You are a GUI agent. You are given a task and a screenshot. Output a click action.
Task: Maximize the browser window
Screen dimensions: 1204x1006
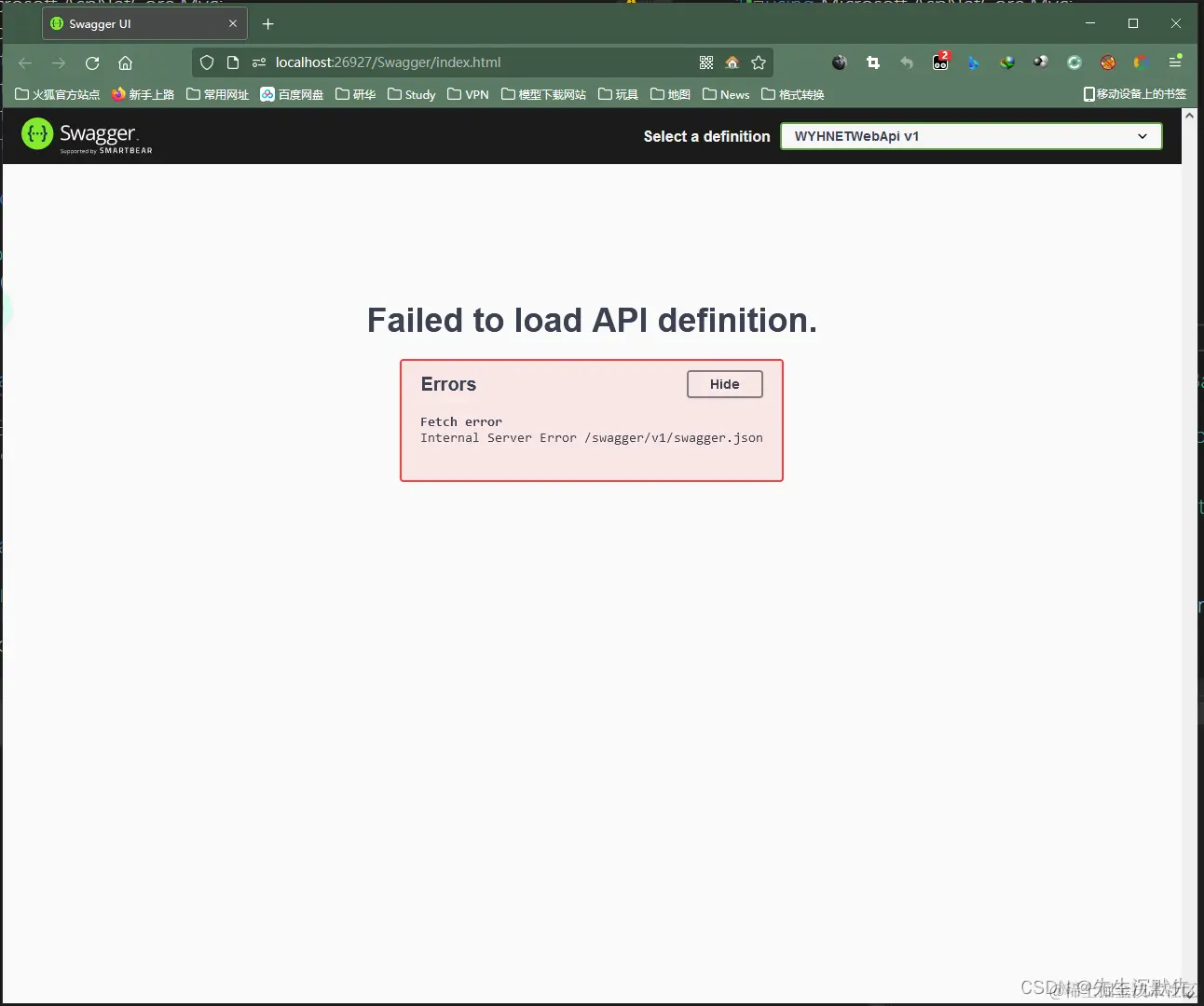[x=1133, y=23]
